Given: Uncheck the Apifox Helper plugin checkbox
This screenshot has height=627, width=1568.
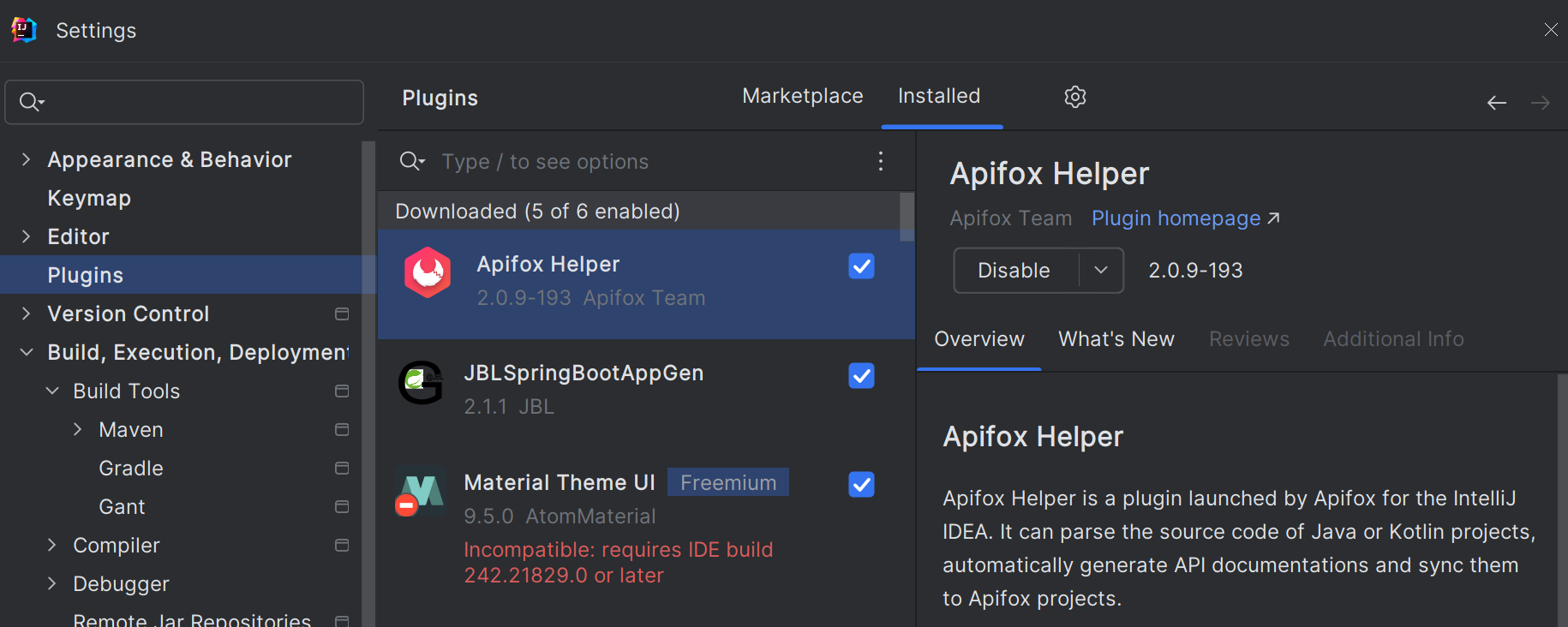Looking at the screenshot, I should tap(861, 266).
